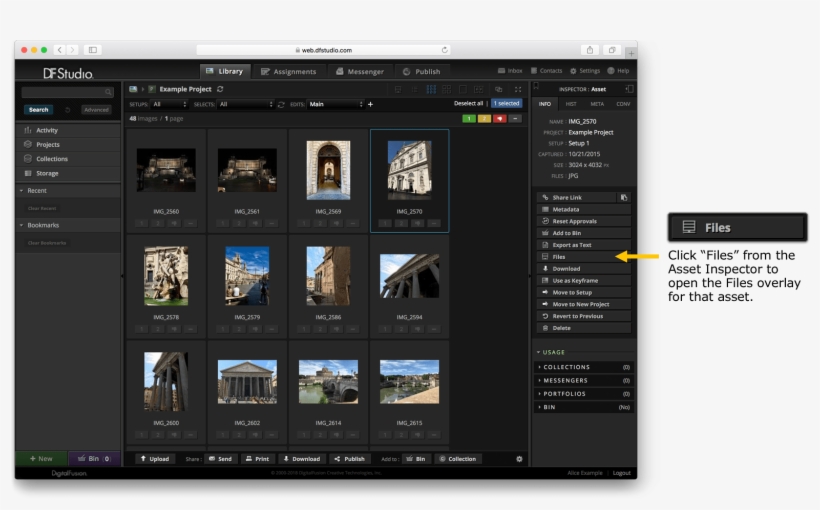Toggle rating 1 under IMG_2570
820x510 pixels.
385,223
